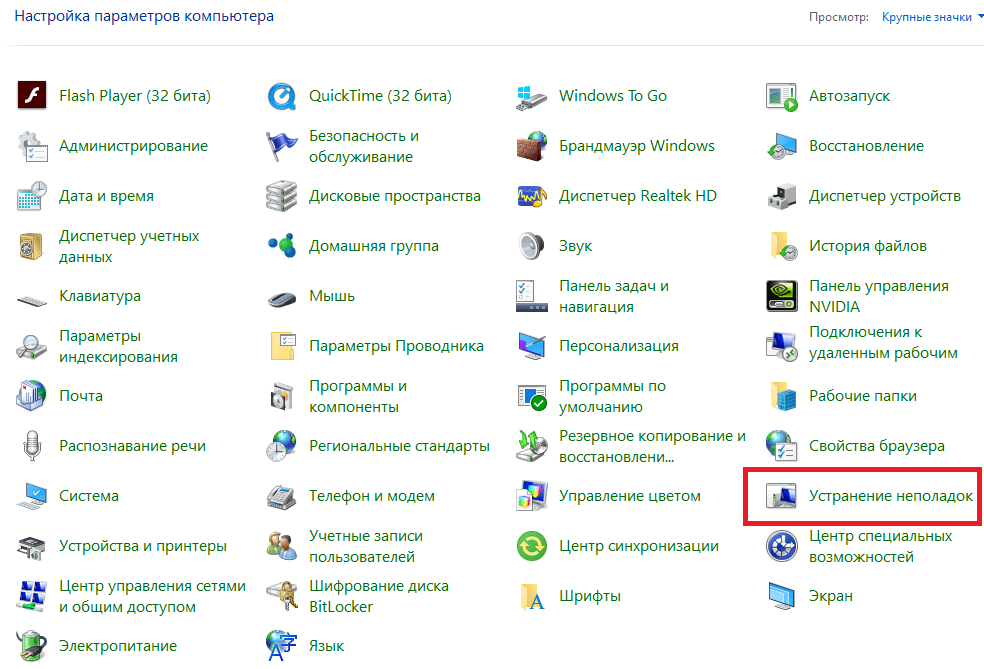Click the QuickTime icon
The width and height of the screenshot is (984, 669).
point(282,96)
